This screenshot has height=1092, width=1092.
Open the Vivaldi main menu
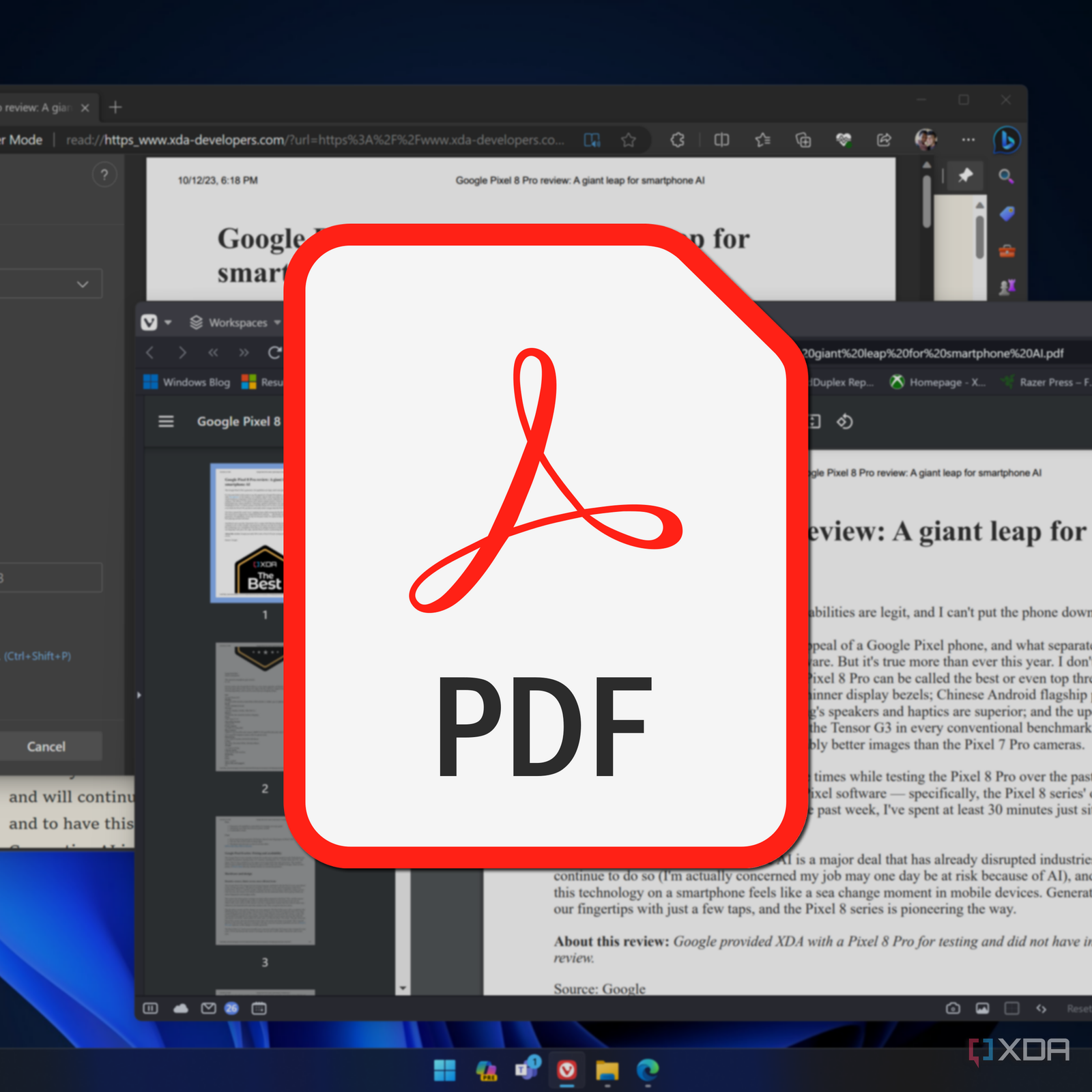149,322
